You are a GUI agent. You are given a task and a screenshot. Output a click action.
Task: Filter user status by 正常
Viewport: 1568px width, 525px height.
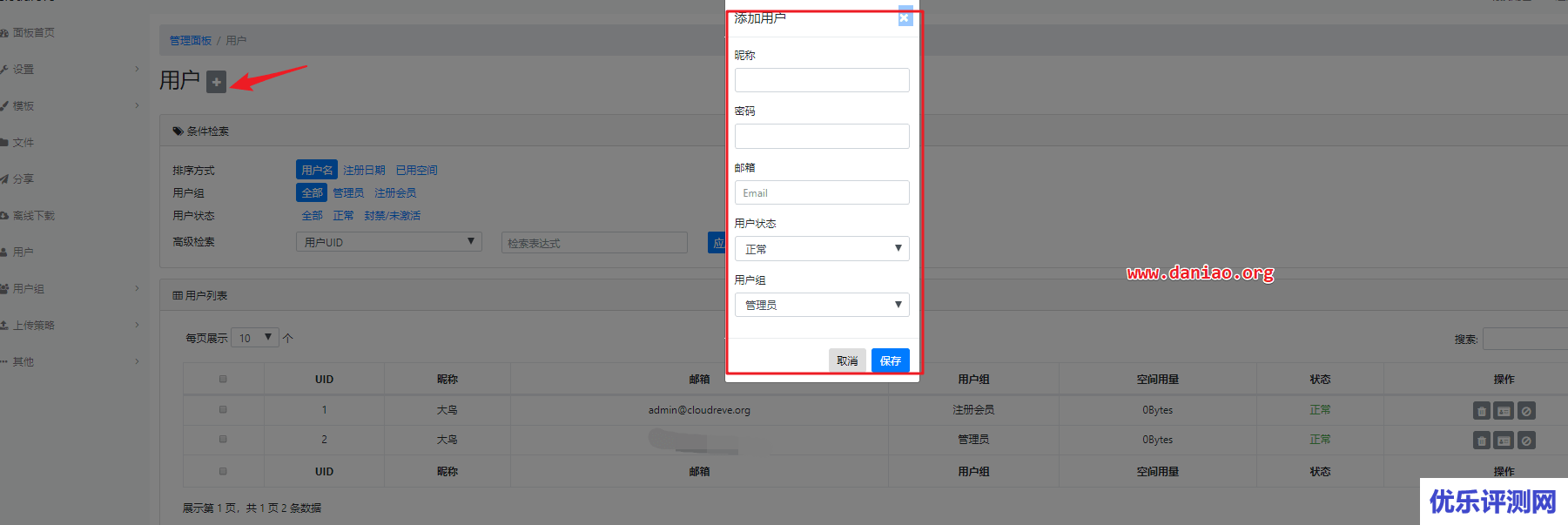(343, 215)
